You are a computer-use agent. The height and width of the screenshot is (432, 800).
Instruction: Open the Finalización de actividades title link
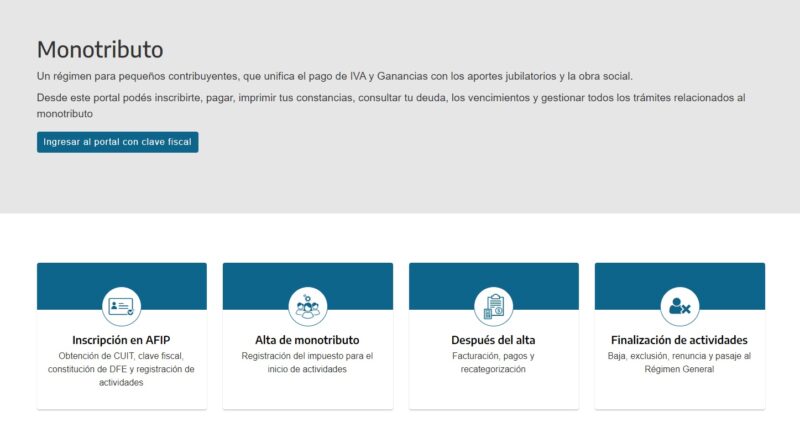(x=679, y=340)
